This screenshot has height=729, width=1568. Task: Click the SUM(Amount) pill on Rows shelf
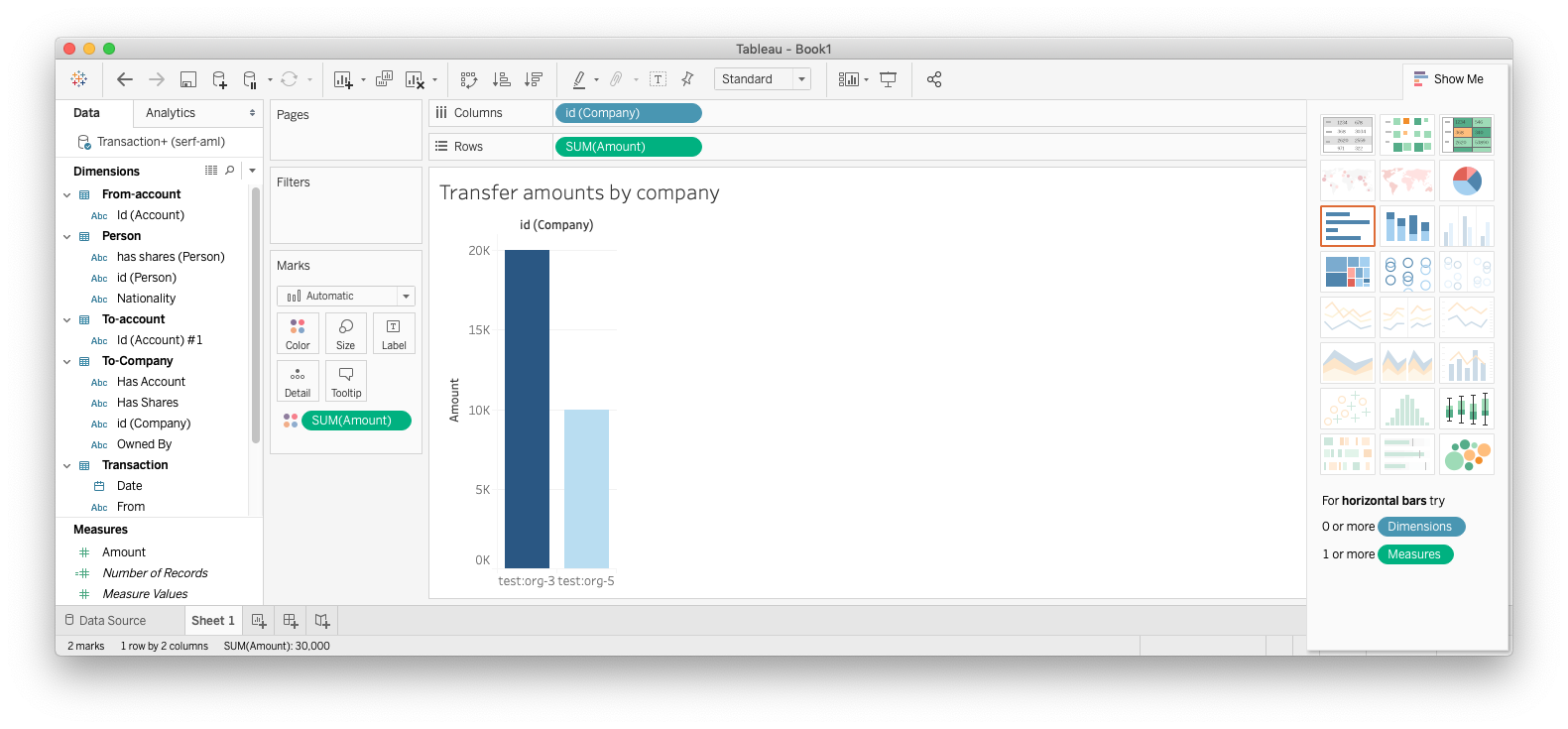pos(627,147)
